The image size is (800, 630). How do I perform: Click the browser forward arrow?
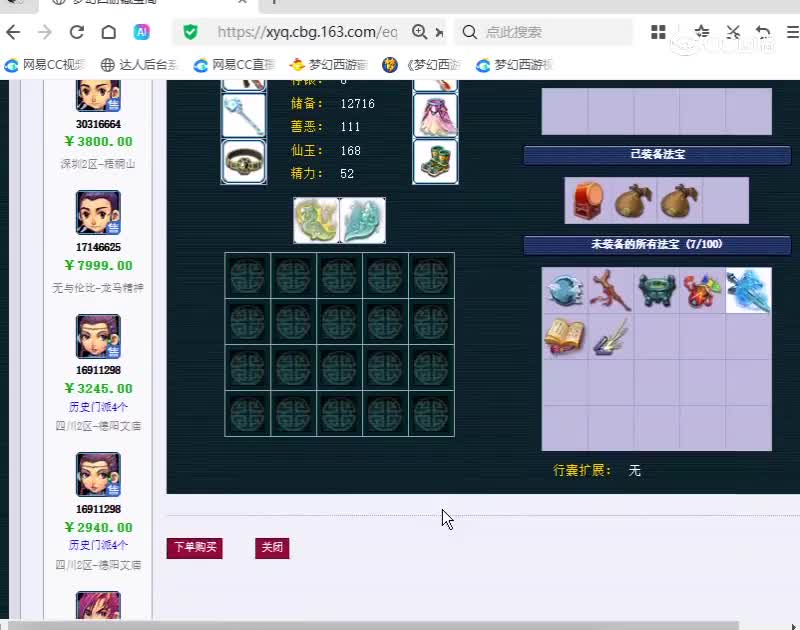[x=45, y=32]
